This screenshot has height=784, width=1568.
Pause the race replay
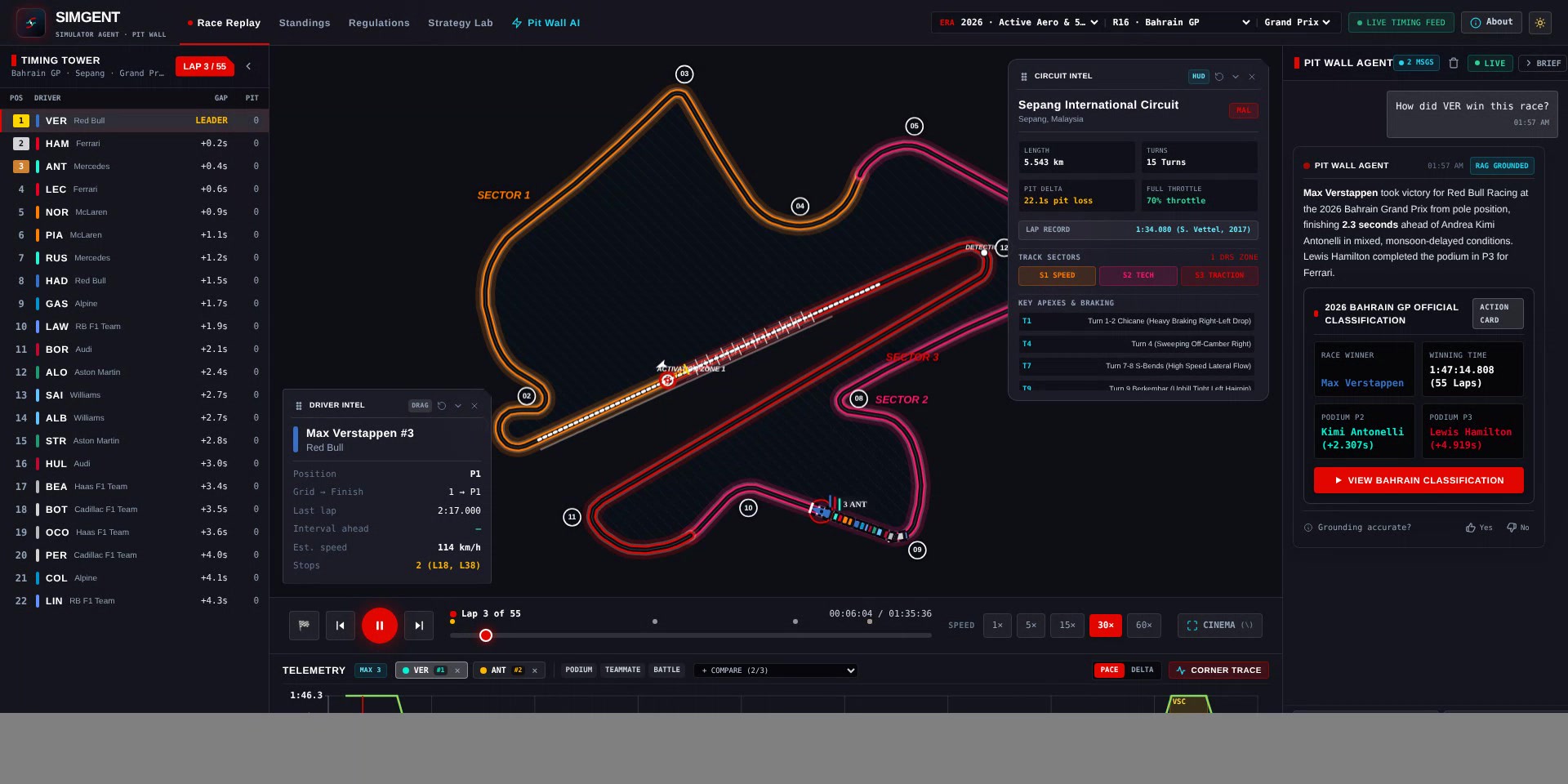pos(380,626)
